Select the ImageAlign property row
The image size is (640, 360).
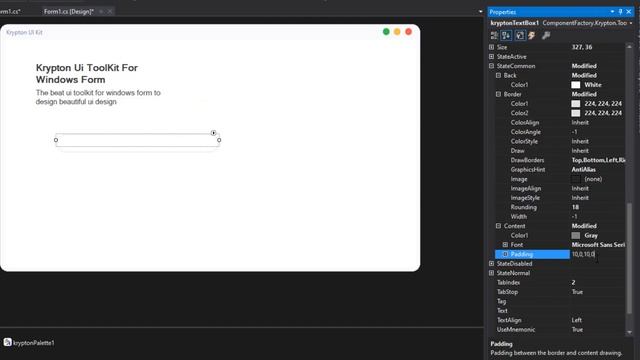point(559,188)
